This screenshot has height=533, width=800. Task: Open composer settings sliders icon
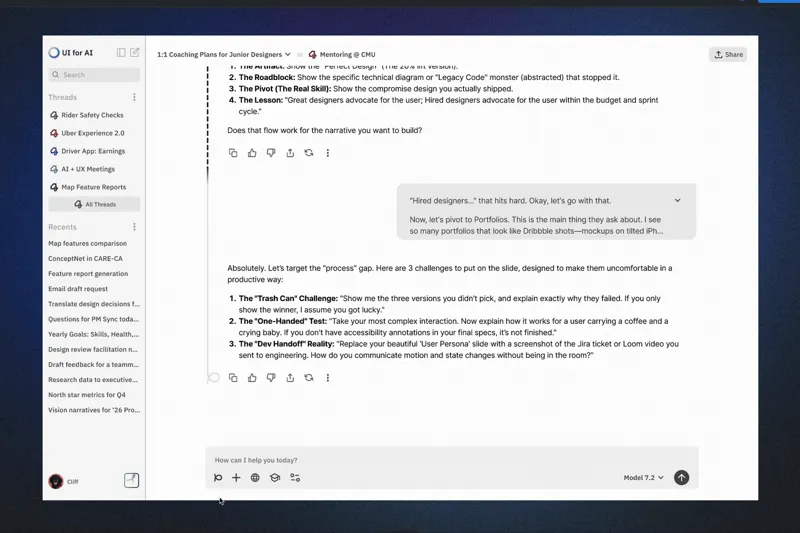295,478
